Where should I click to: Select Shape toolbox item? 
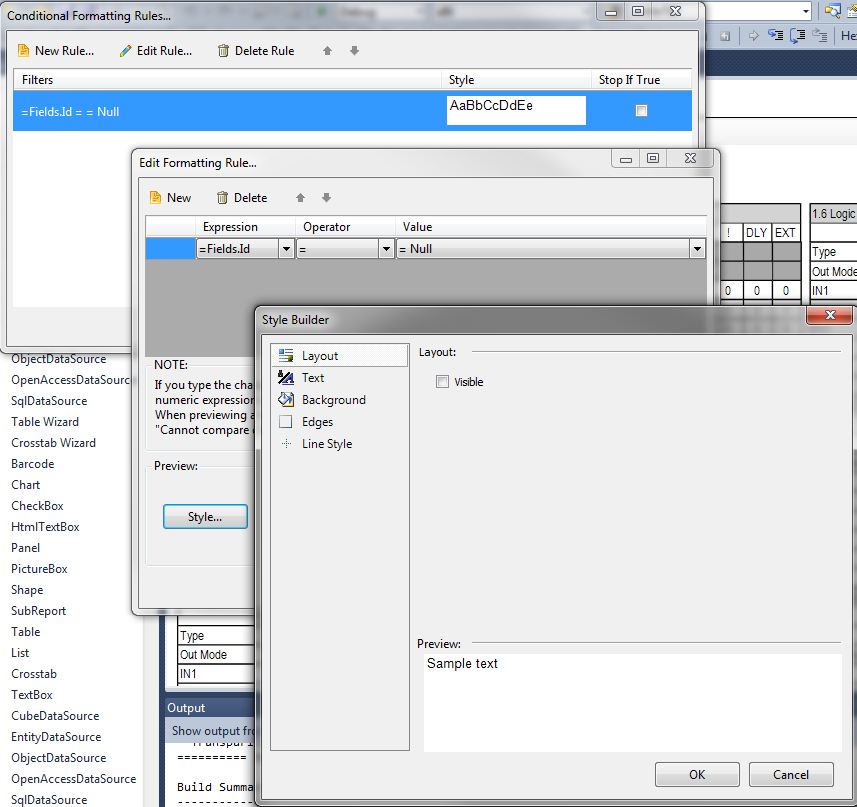coord(27,590)
